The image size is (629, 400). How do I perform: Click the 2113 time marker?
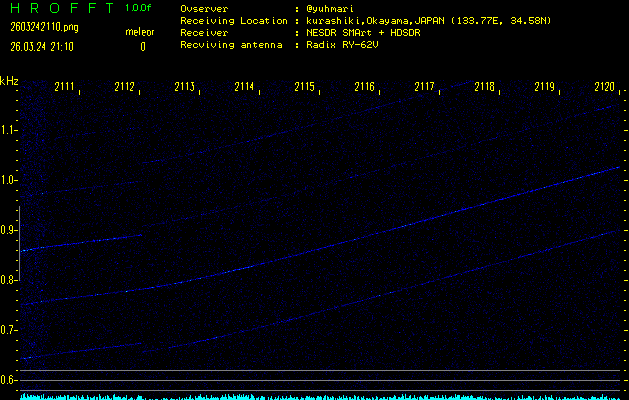(185, 87)
